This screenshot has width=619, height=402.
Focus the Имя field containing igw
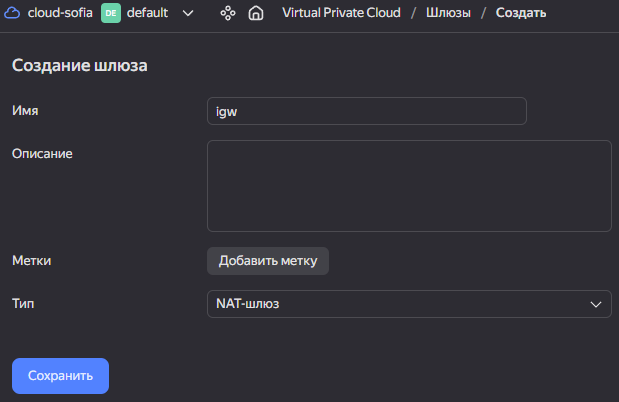click(367, 111)
